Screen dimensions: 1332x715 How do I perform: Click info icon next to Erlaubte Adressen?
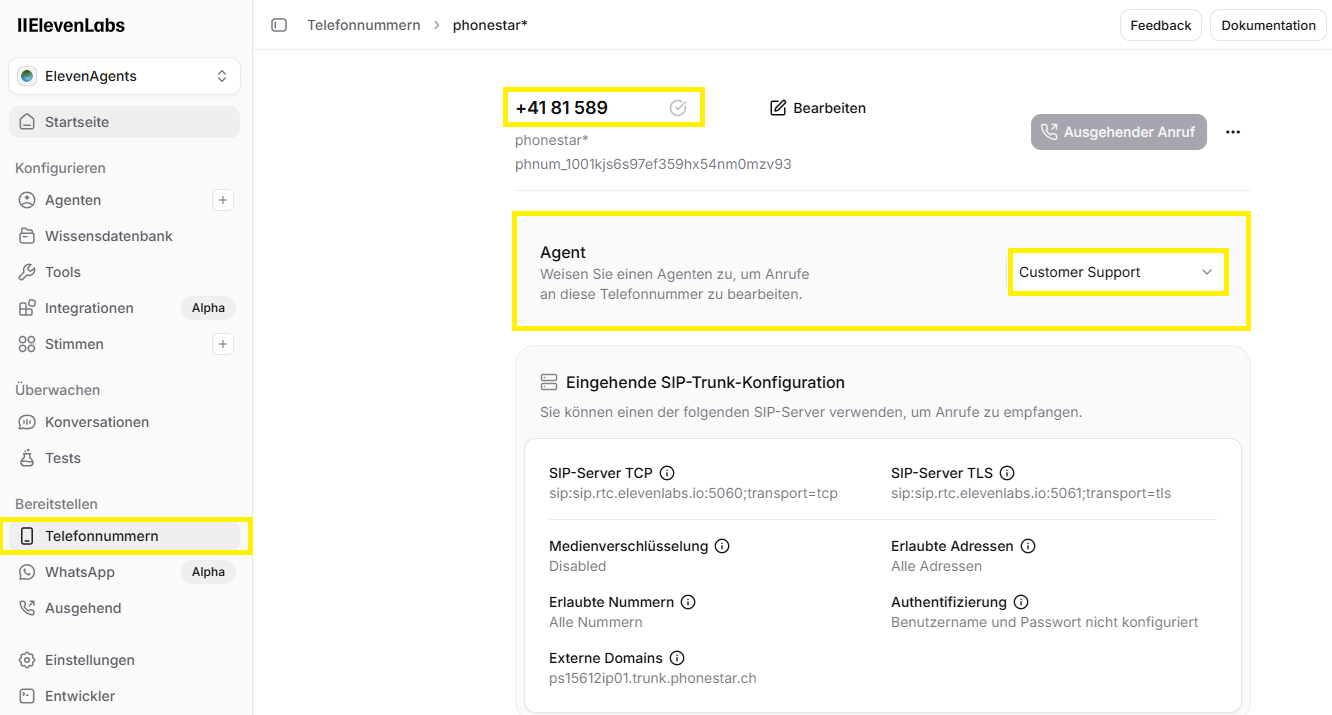point(1028,546)
